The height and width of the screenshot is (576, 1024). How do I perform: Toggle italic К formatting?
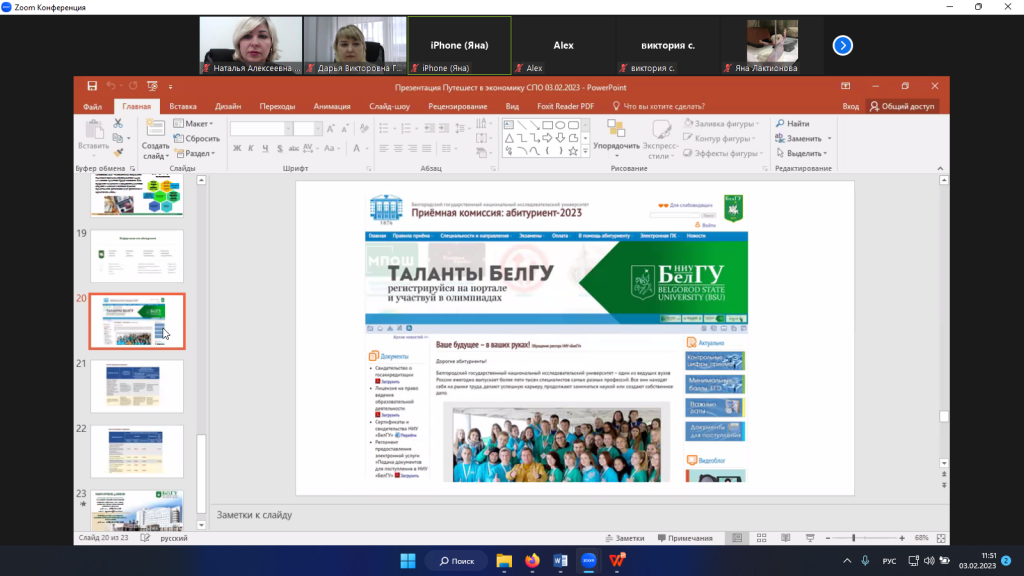251,149
